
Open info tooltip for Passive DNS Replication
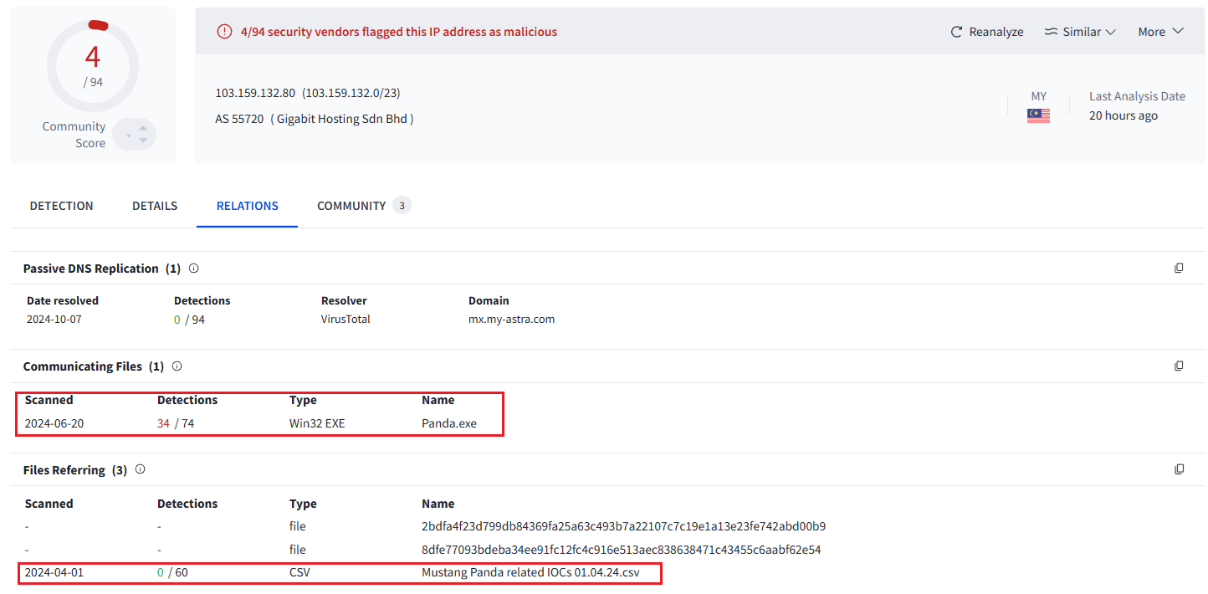[194, 268]
